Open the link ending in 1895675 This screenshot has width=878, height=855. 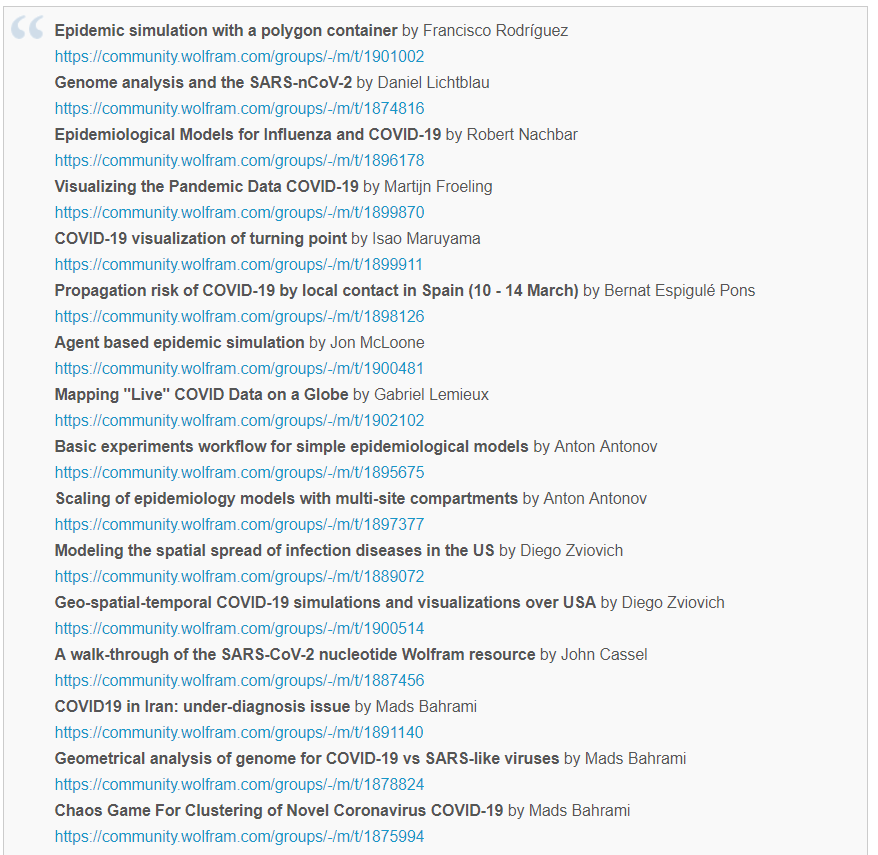(x=239, y=473)
